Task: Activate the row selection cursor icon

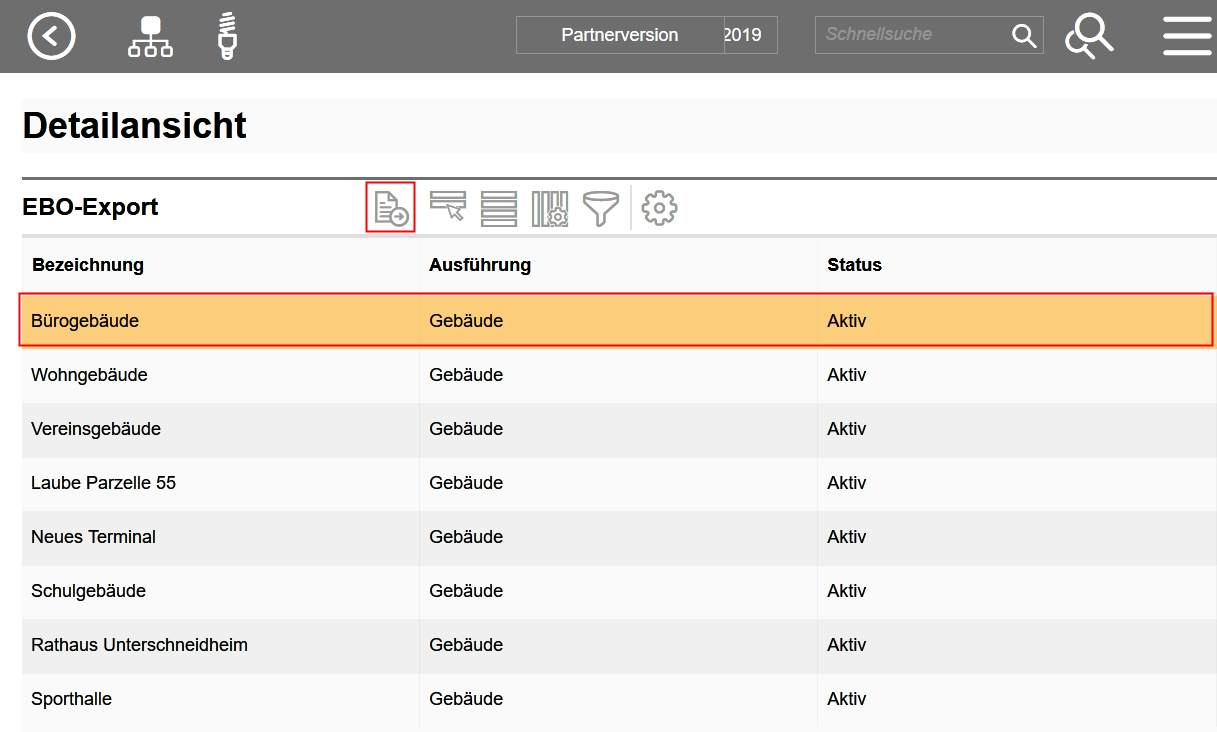Action: tap(448, 208)
